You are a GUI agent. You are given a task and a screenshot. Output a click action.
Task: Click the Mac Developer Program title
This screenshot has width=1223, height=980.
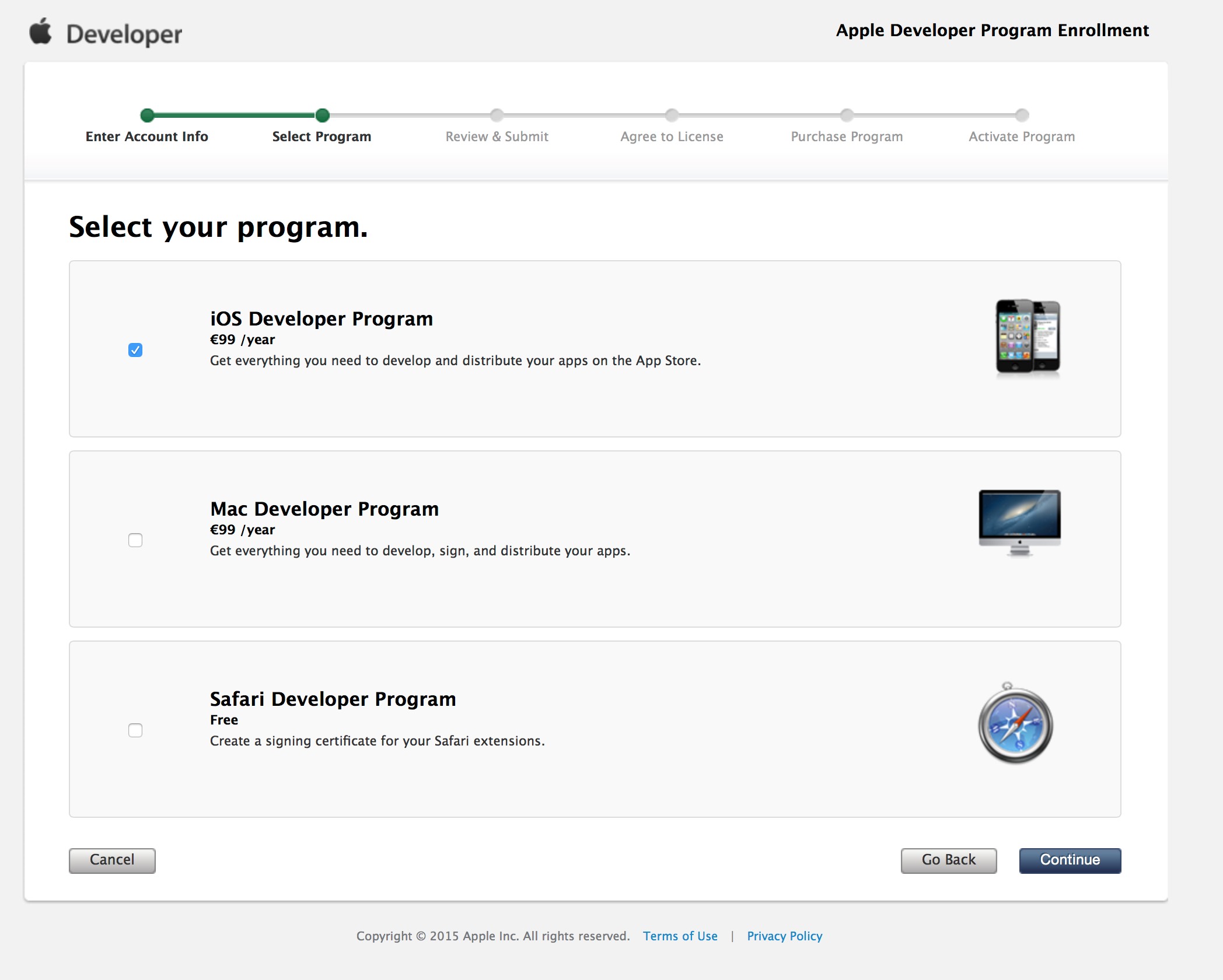coord(324,509)
